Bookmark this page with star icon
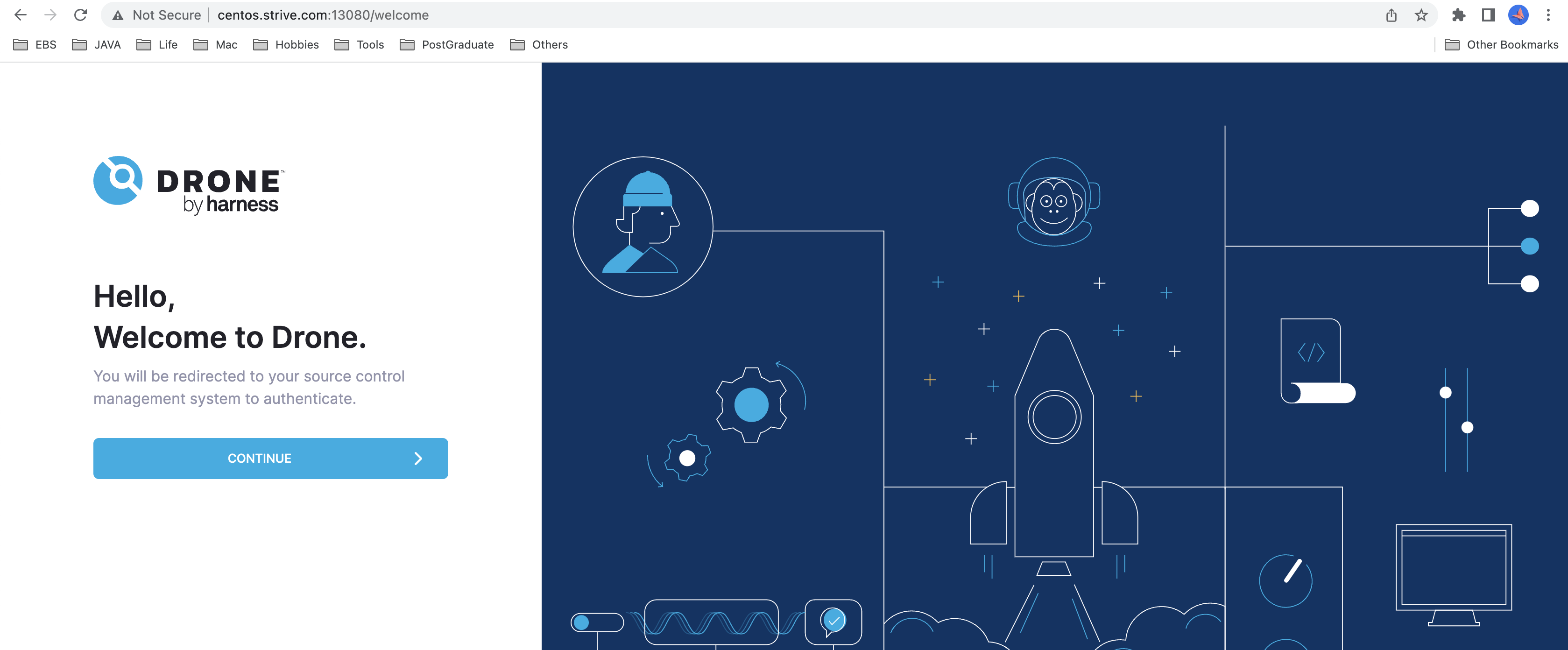The width and height of the screenshot is (1568, 650). click(x=1421, y=15)
